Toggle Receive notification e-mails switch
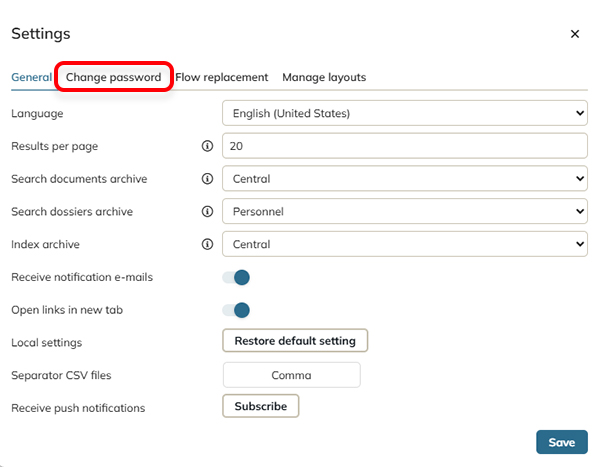 click(236, 277)
